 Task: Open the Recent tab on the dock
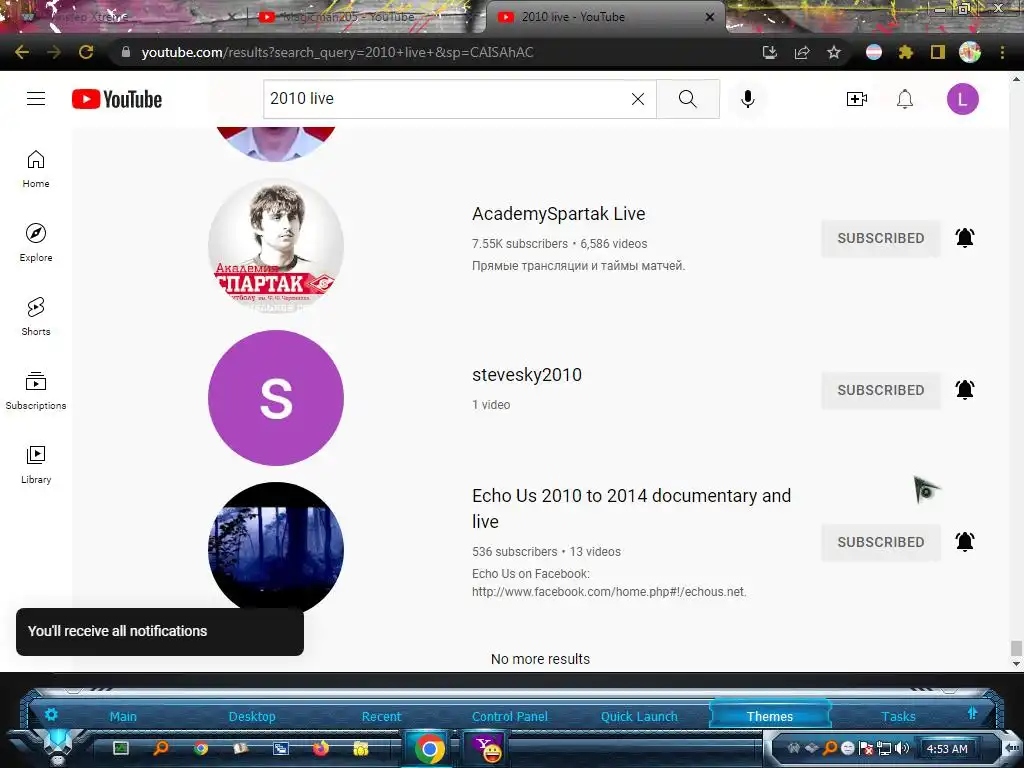(381, 716)
